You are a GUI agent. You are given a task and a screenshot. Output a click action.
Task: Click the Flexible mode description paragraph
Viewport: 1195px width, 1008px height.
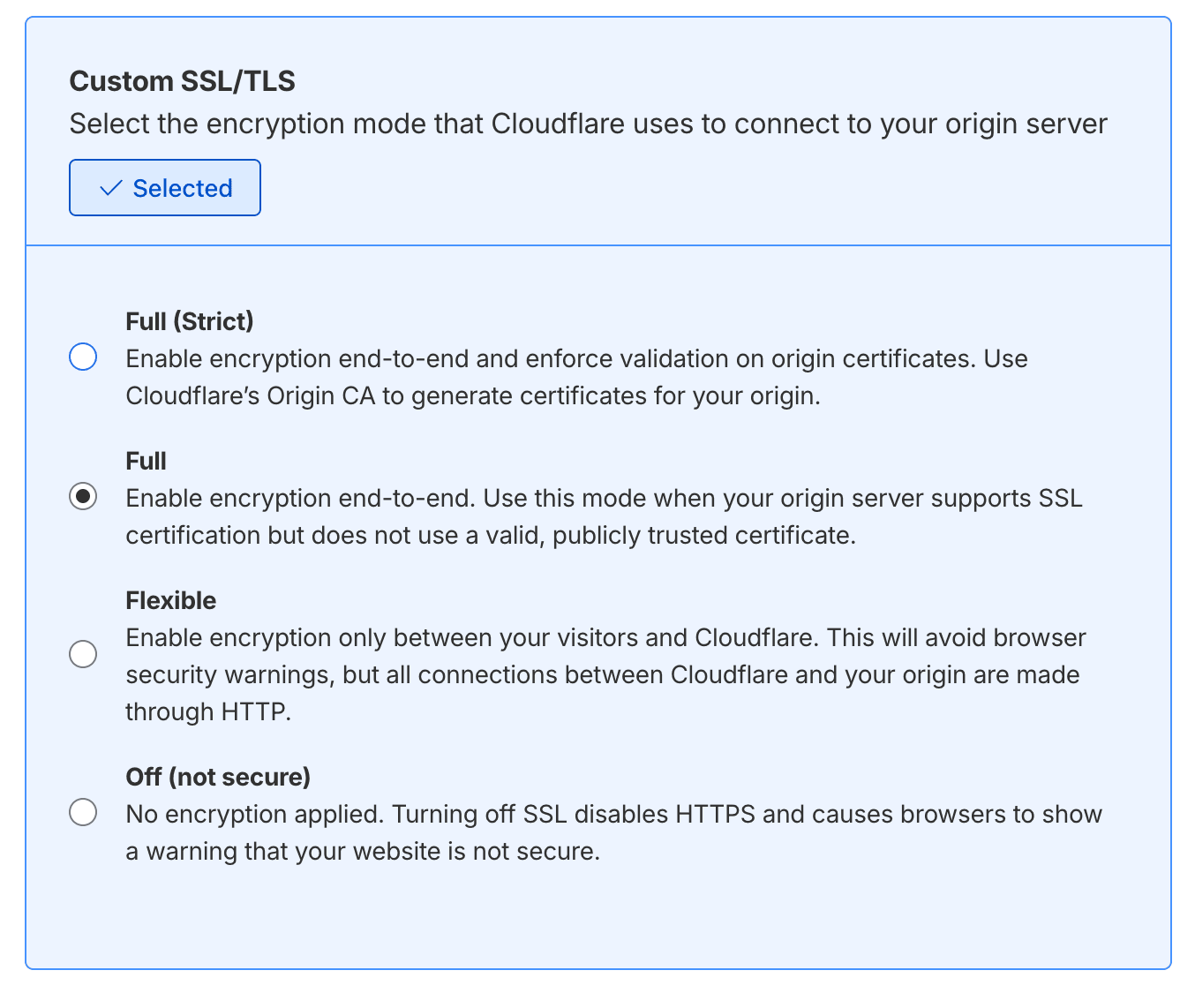point(605,674)
